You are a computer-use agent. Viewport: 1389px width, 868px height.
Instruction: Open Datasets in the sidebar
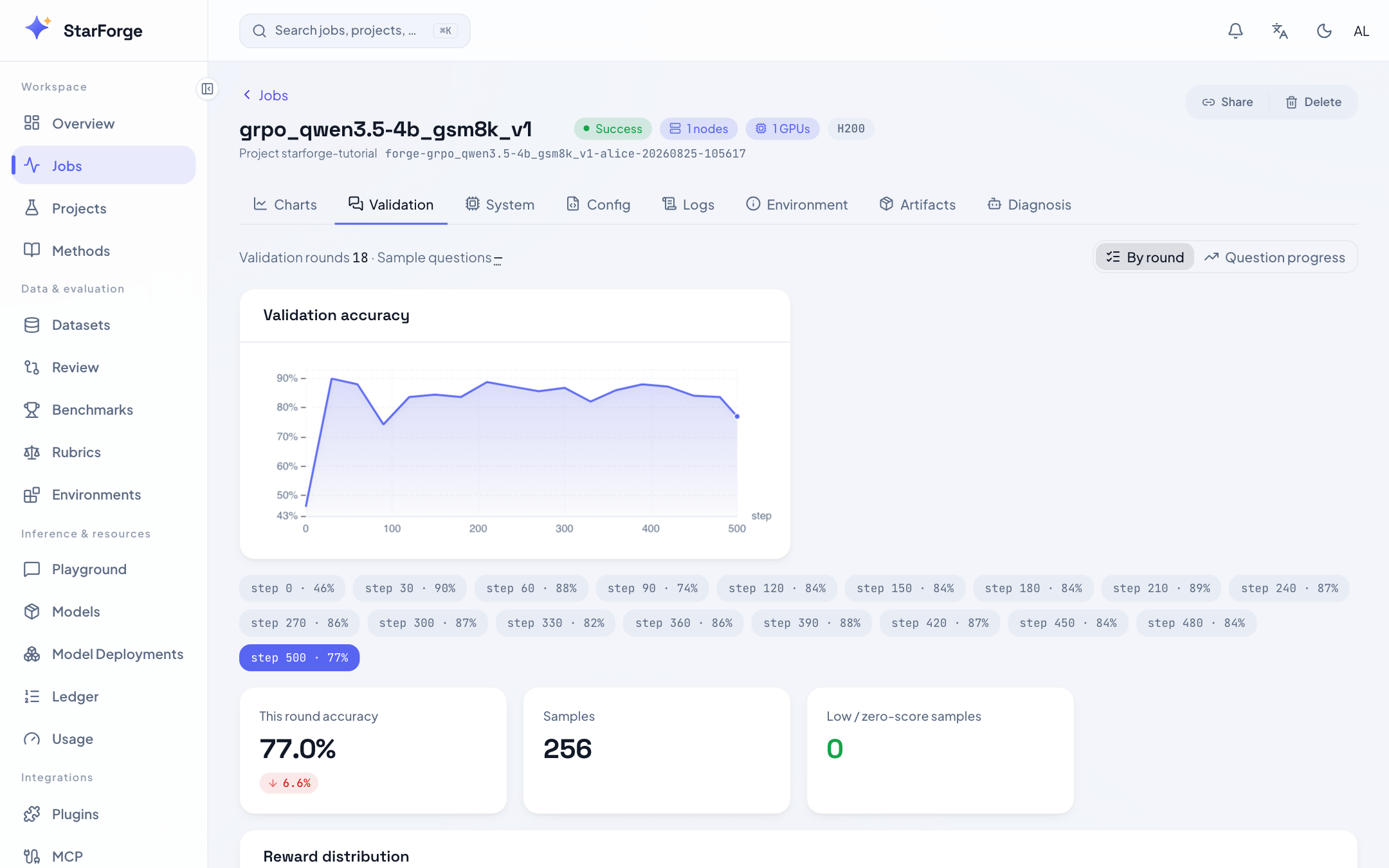pos(104,325)
